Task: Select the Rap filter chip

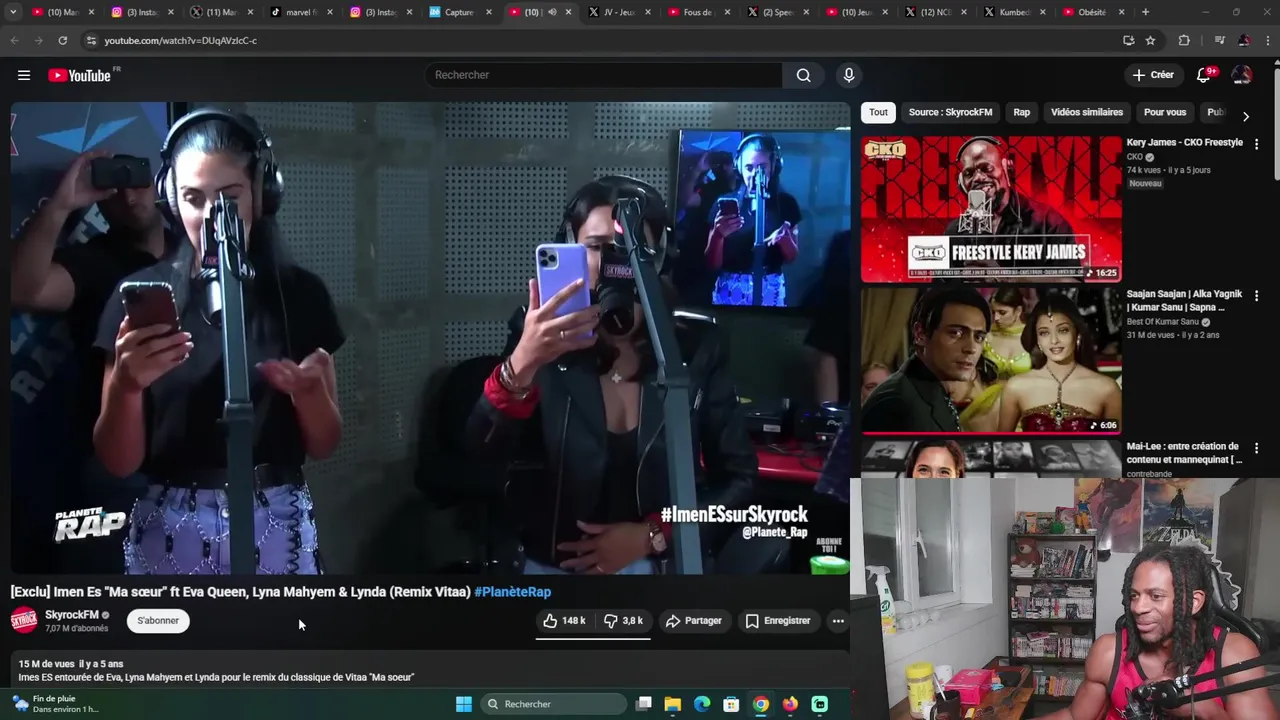Action: 1021,112
